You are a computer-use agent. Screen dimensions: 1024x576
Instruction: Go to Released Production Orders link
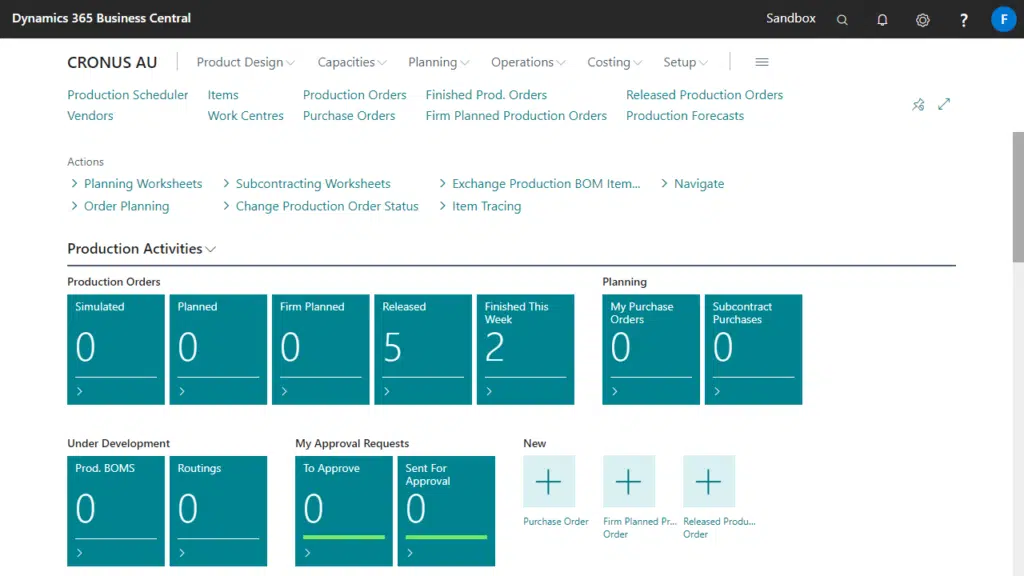[x=704, y=95]
